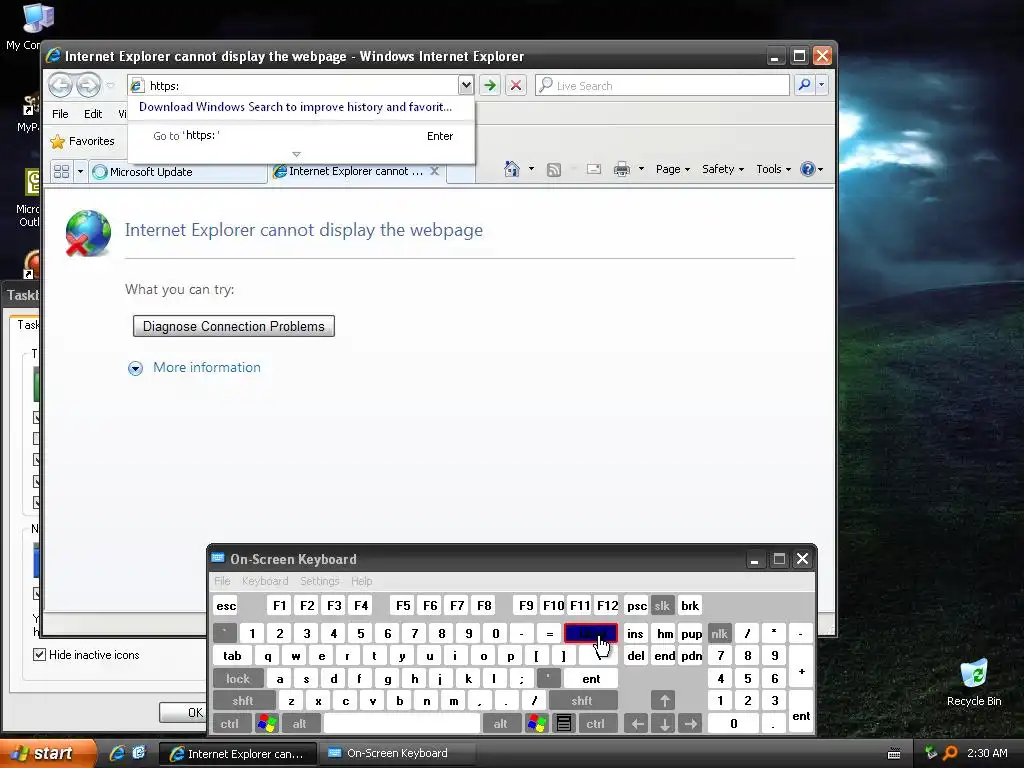
Task: Click the blue Help question mark icon
Action: coord(808,169)
